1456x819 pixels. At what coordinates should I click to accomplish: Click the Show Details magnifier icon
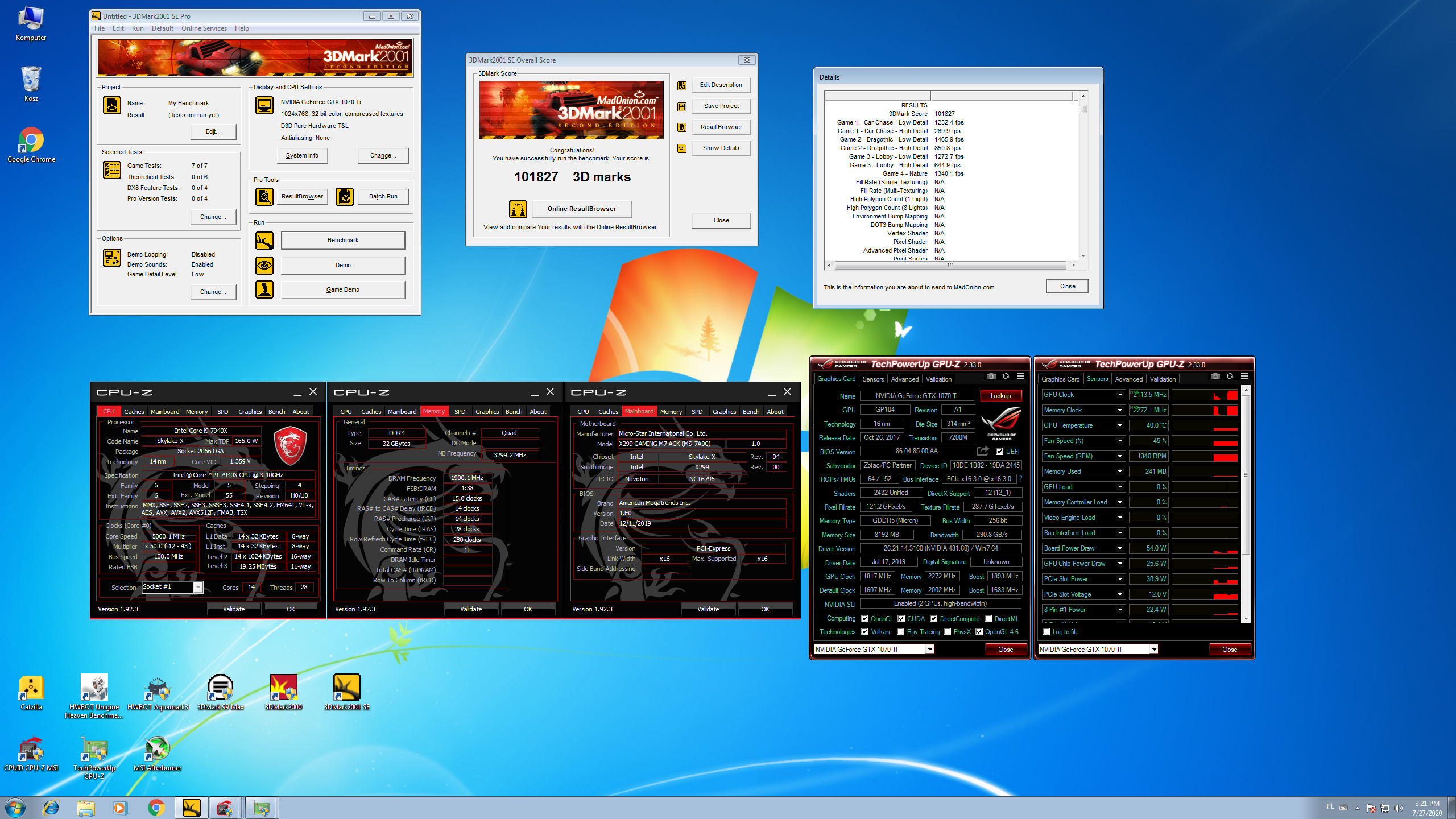tap(681, 148)
